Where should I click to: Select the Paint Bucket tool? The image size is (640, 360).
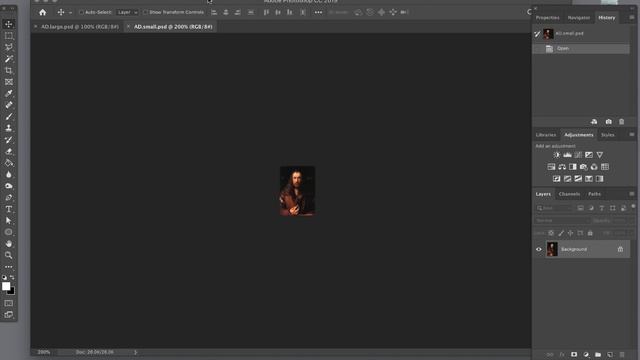pos(9,163)
